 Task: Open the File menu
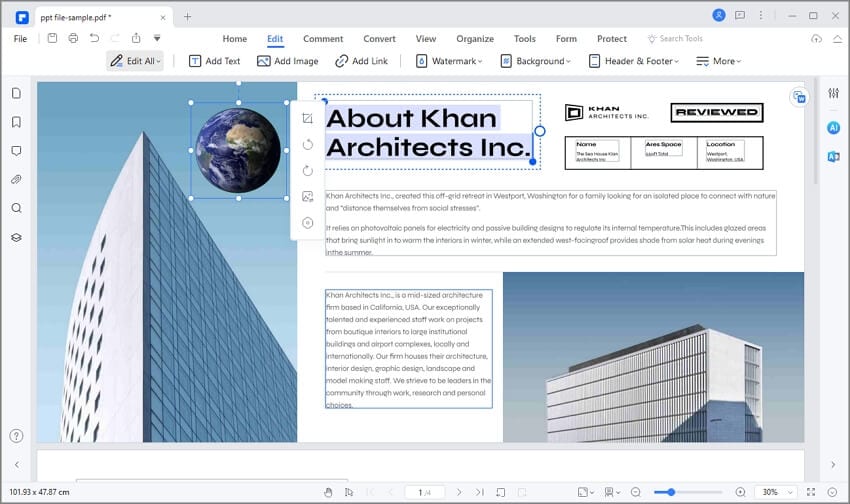pos(20,38)
